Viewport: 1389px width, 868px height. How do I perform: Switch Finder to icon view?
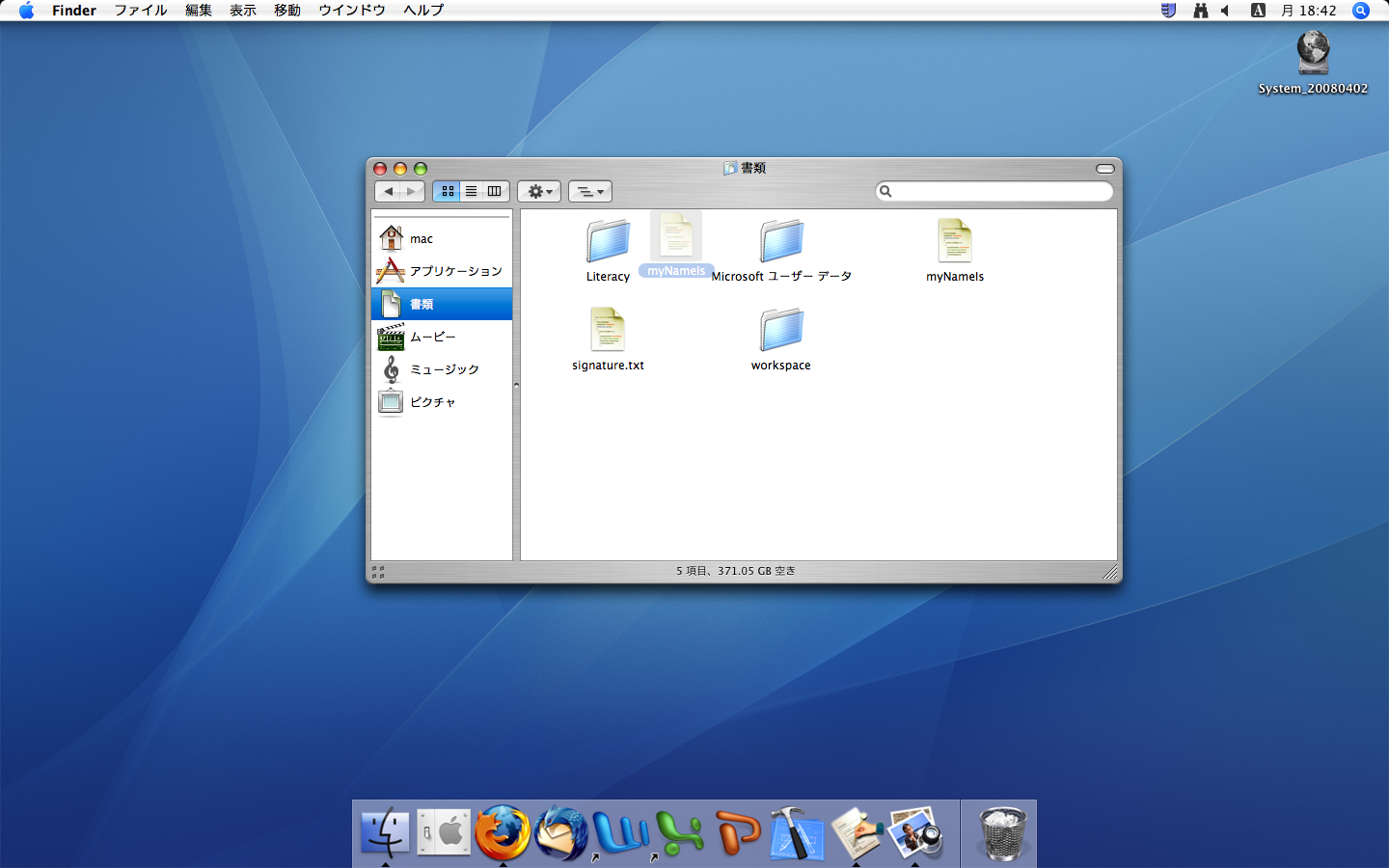(448, 191)
